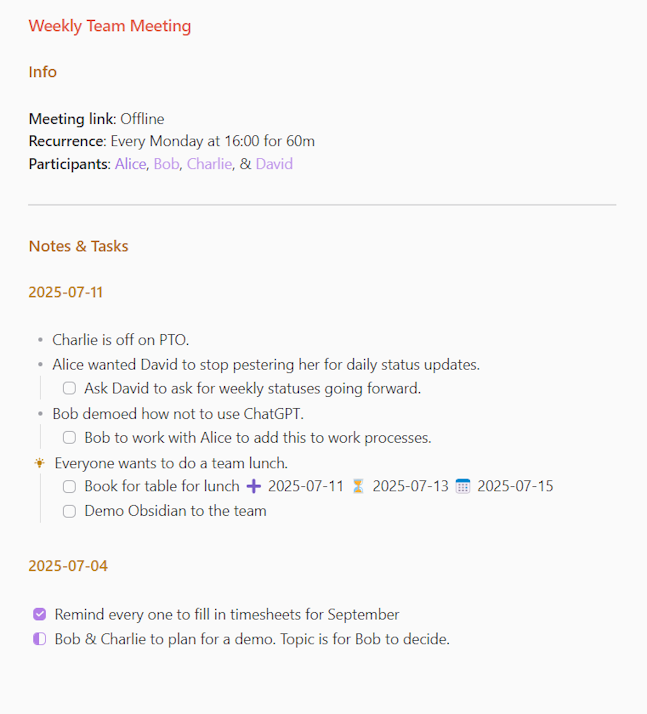Click the hourglass scheduled-date icon
Viewport: 647px width, 714px height.
point(358,486)
